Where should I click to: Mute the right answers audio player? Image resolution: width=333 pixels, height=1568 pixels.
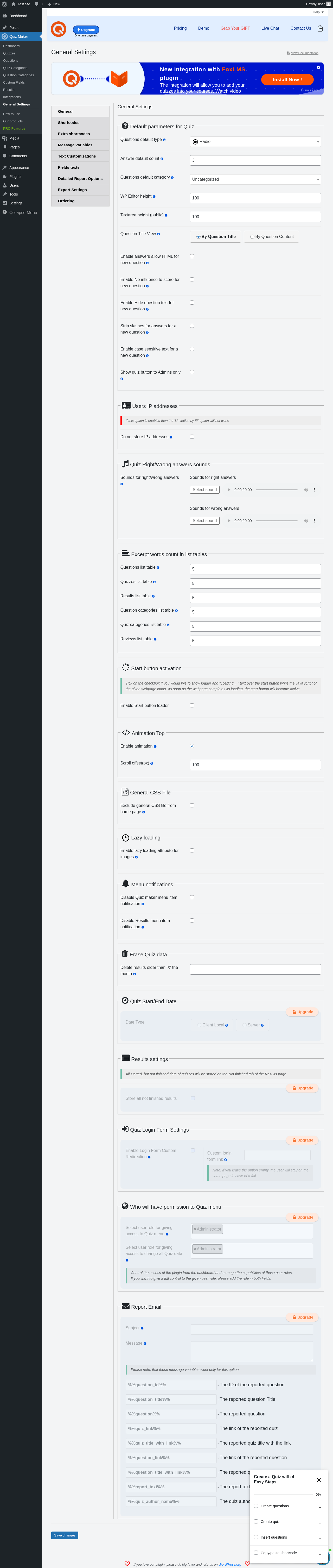pos(306,490)
